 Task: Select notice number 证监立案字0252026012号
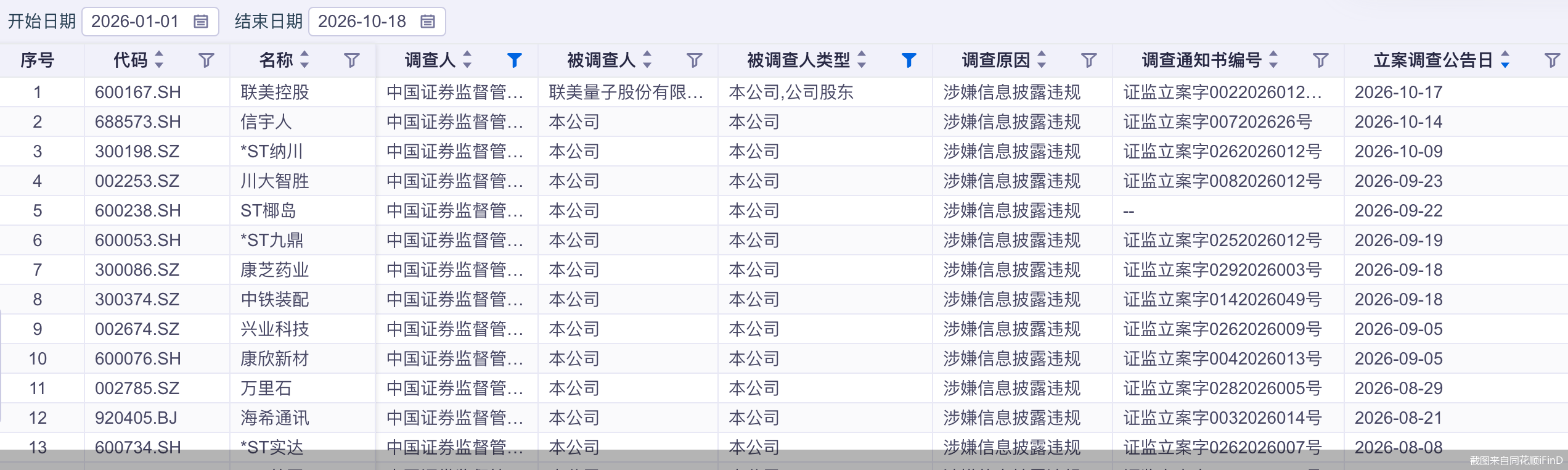coord(1223,241)
